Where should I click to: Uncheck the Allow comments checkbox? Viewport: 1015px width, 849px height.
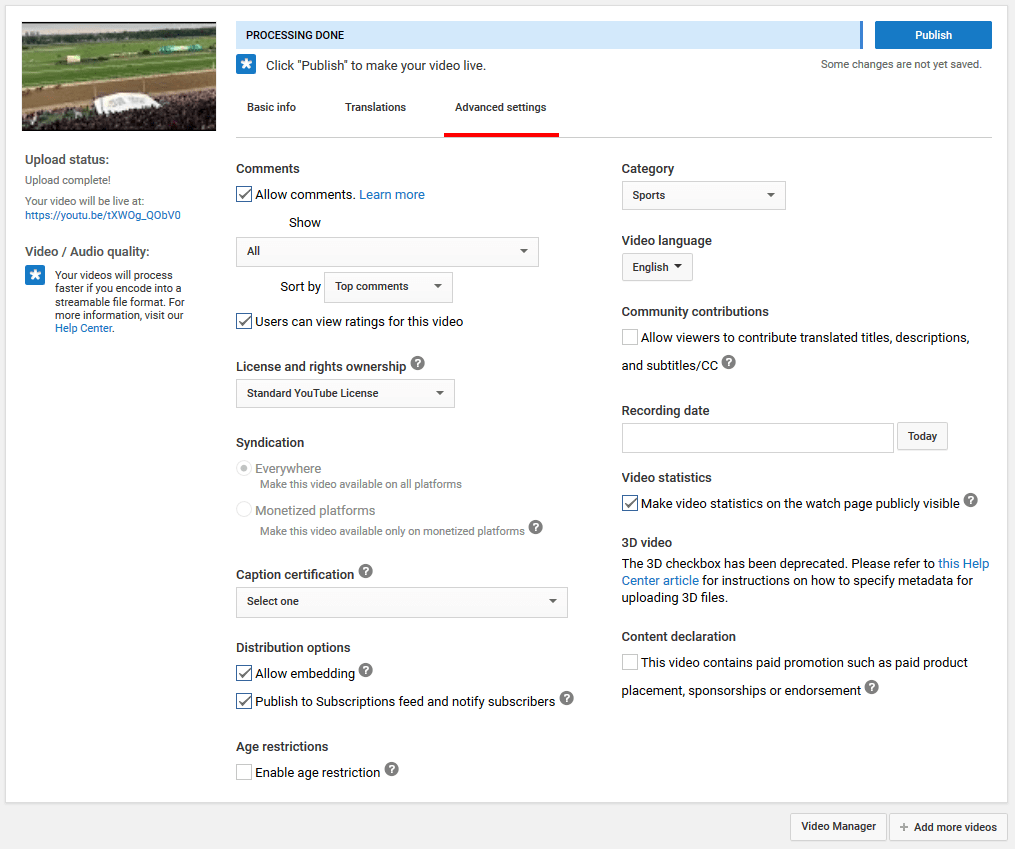(244, 194)
